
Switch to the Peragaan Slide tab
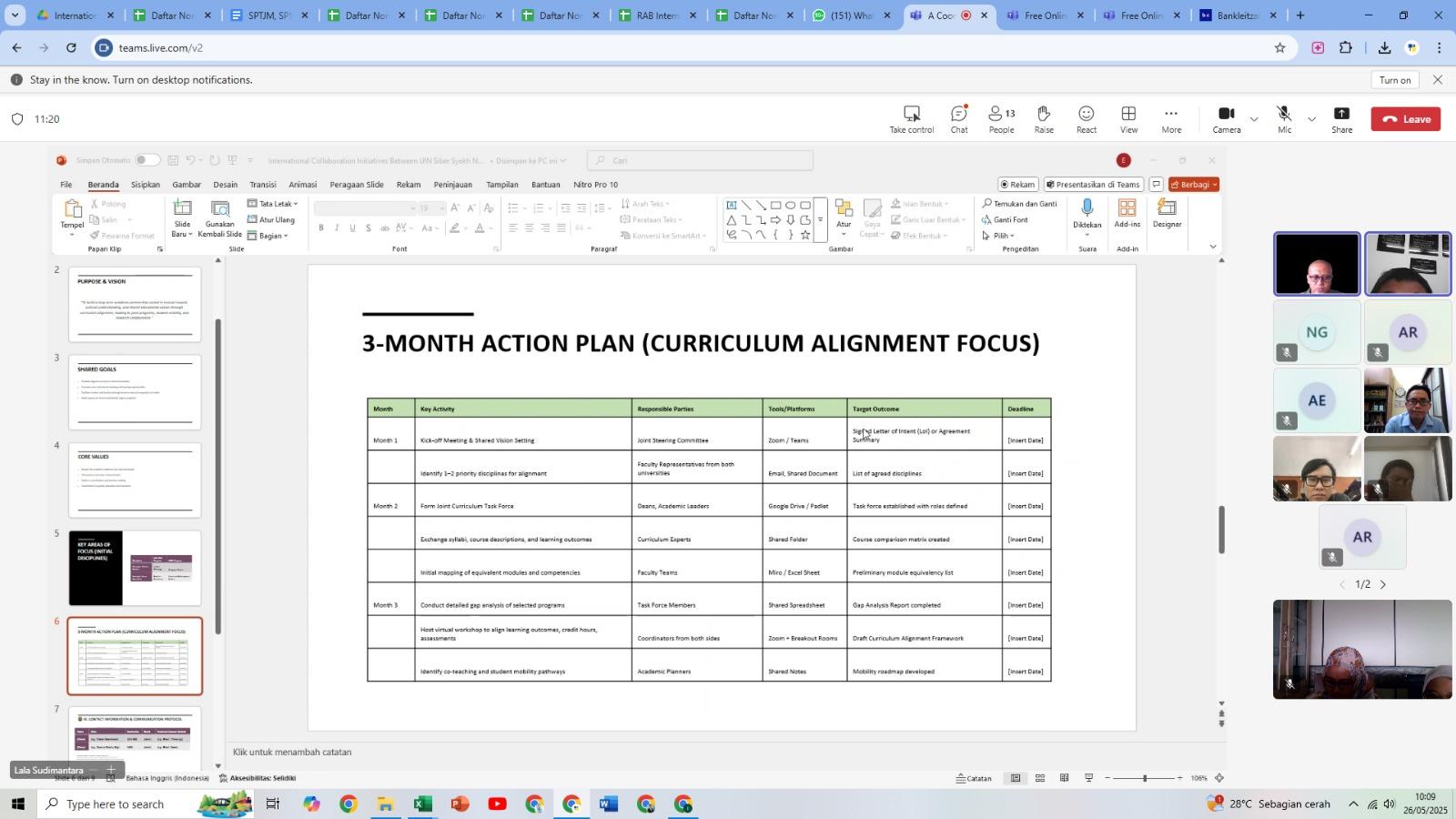click(357, 185)
